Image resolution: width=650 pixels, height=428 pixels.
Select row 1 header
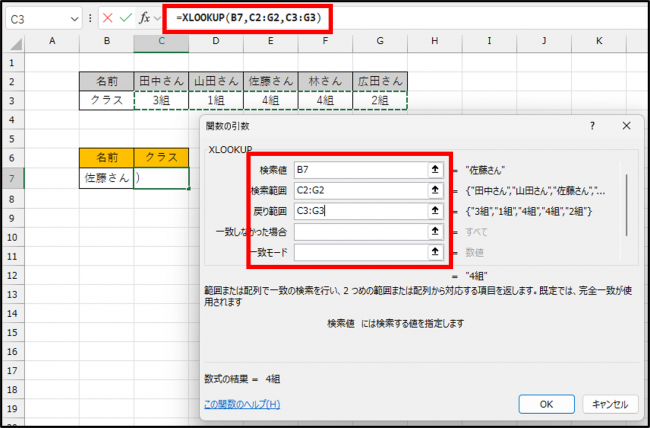(12, 63)
